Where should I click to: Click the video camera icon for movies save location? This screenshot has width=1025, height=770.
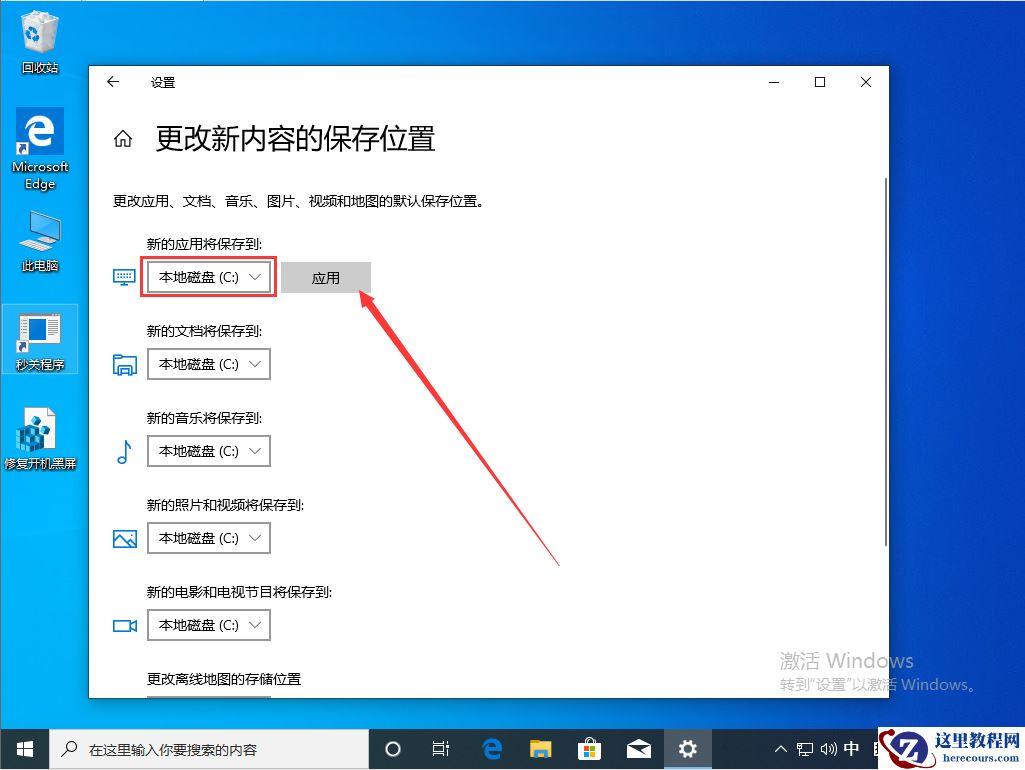pos(124,625)
